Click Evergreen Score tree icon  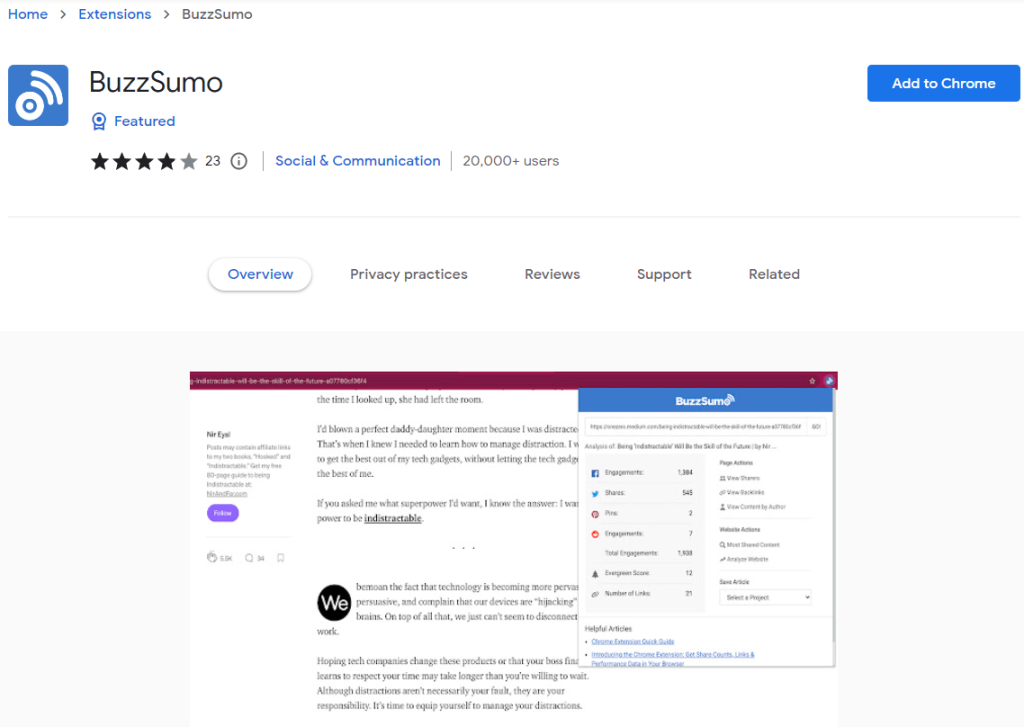(595, 574)
